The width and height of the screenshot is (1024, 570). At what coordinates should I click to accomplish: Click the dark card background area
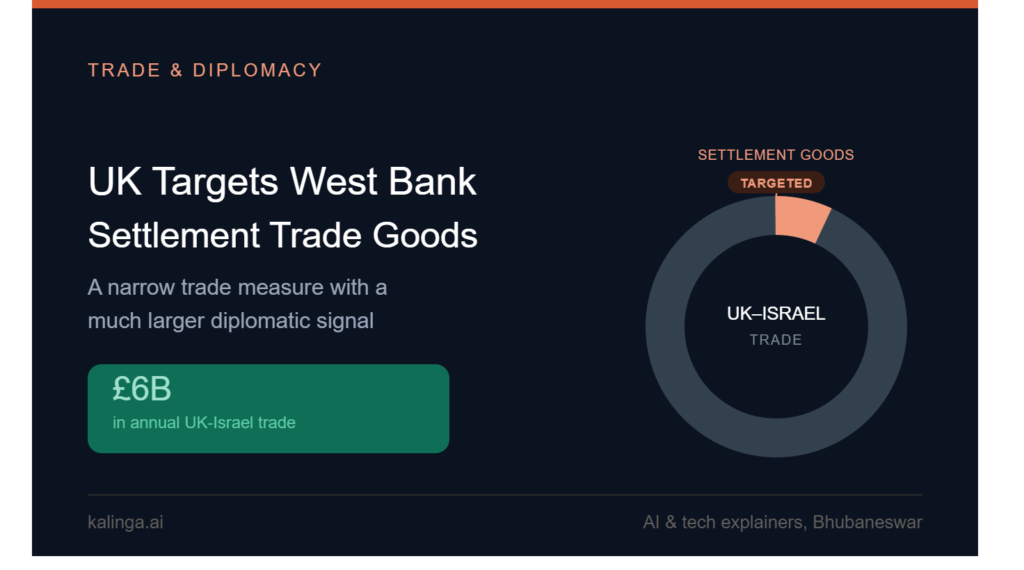click(x=555, y=118)
